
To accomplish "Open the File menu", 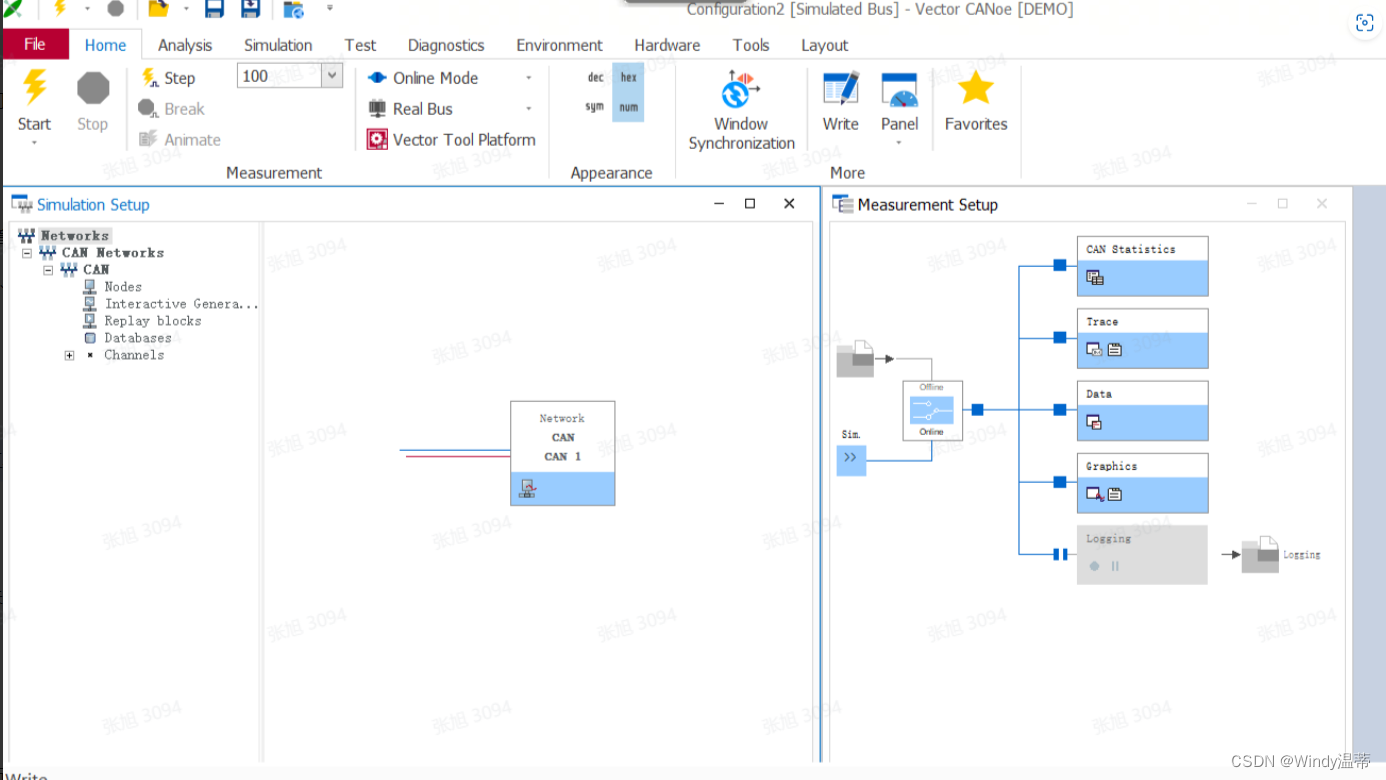I will point(35,44).
